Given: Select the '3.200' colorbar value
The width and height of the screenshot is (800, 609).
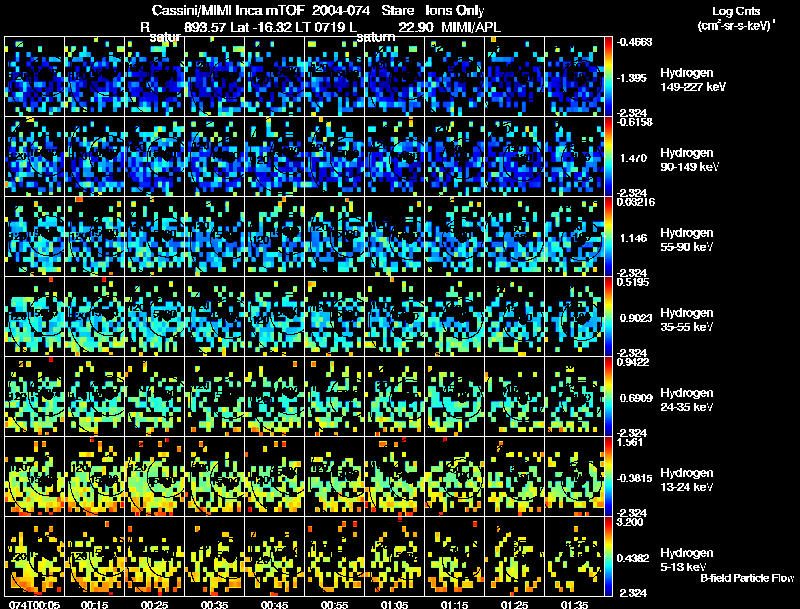Looking at the screenshot, I should 630,523.
